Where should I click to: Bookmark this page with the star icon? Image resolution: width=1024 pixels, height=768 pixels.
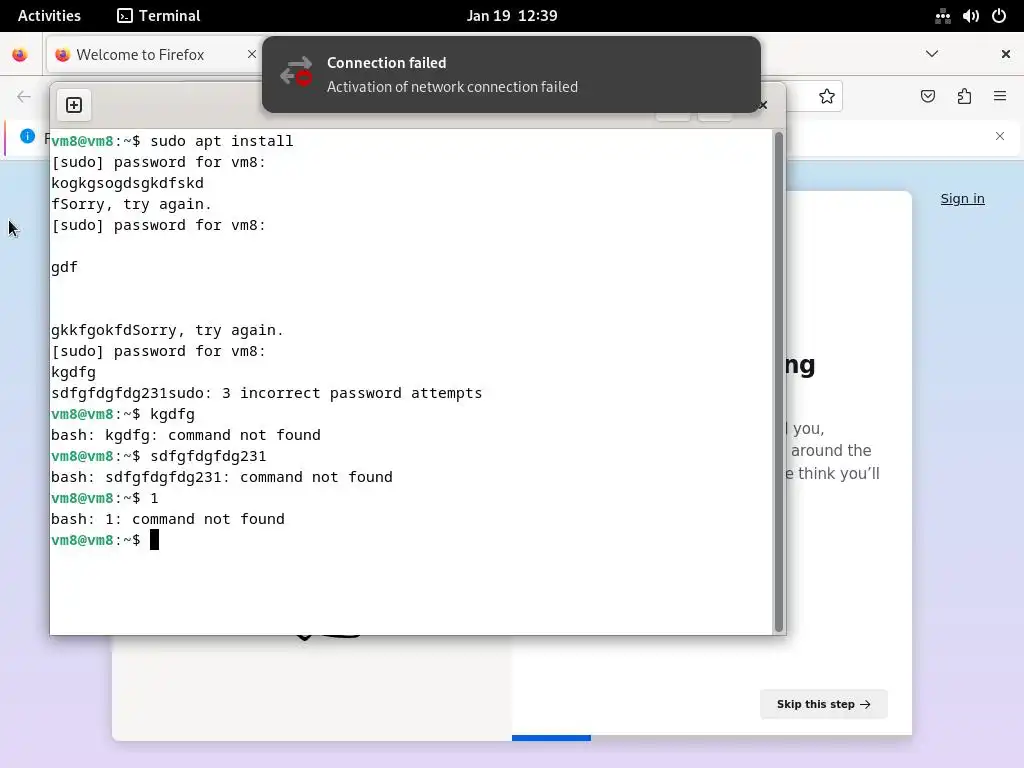pyautogui.click(x=827, y=97)
